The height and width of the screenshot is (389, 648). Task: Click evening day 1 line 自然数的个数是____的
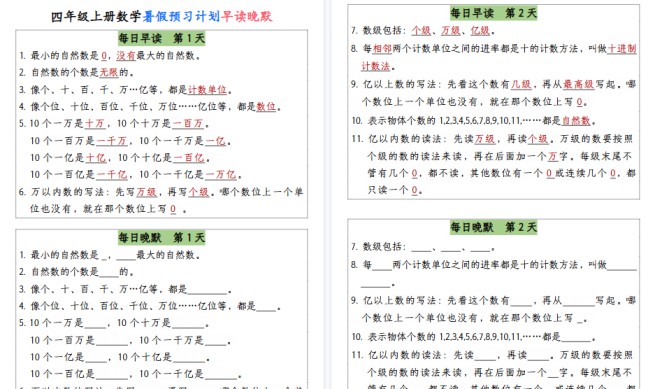point(77,272)
